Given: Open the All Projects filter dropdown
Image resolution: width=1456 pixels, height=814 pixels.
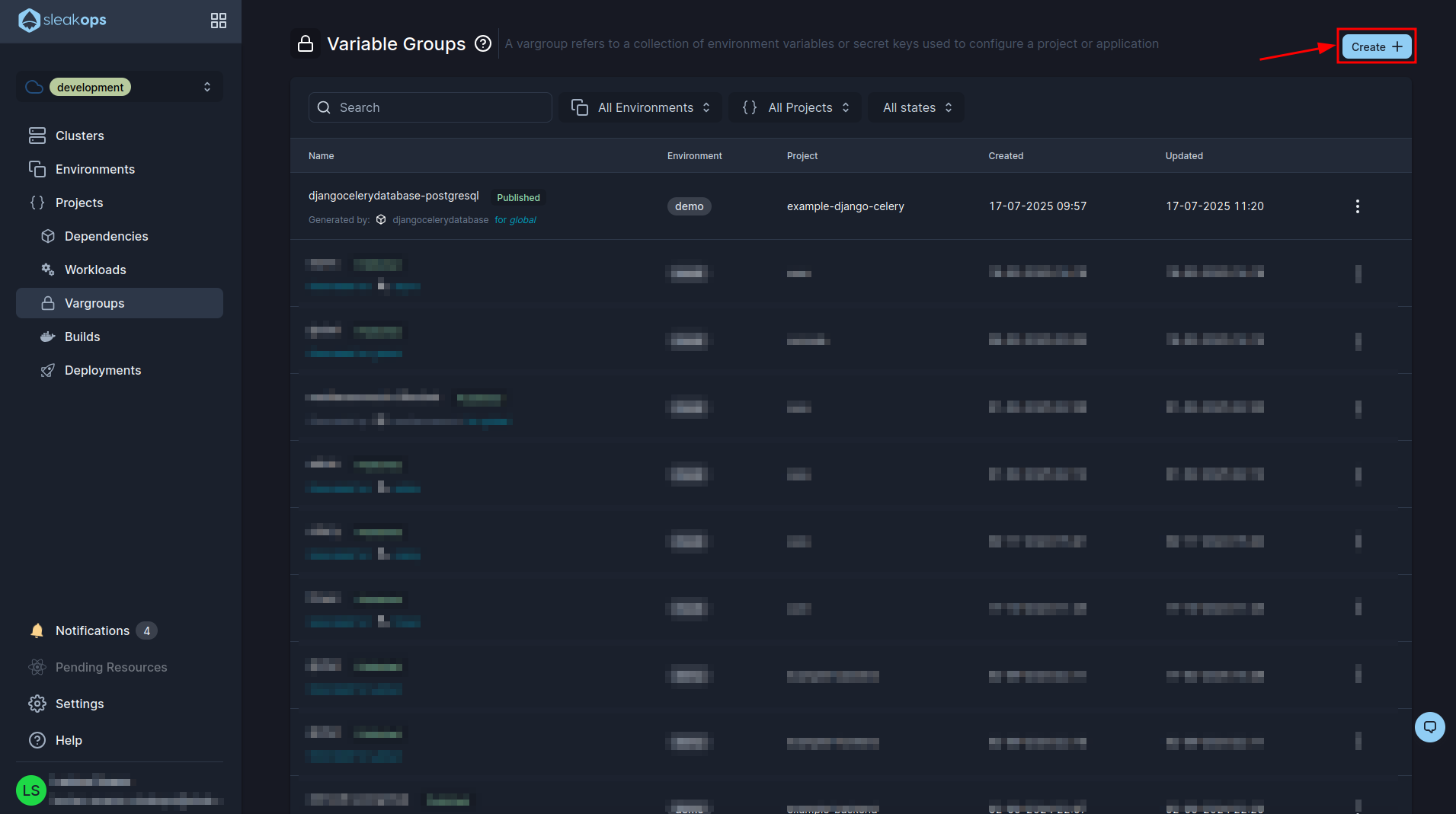Looking at the screenshot, I should tap(795, 107).
